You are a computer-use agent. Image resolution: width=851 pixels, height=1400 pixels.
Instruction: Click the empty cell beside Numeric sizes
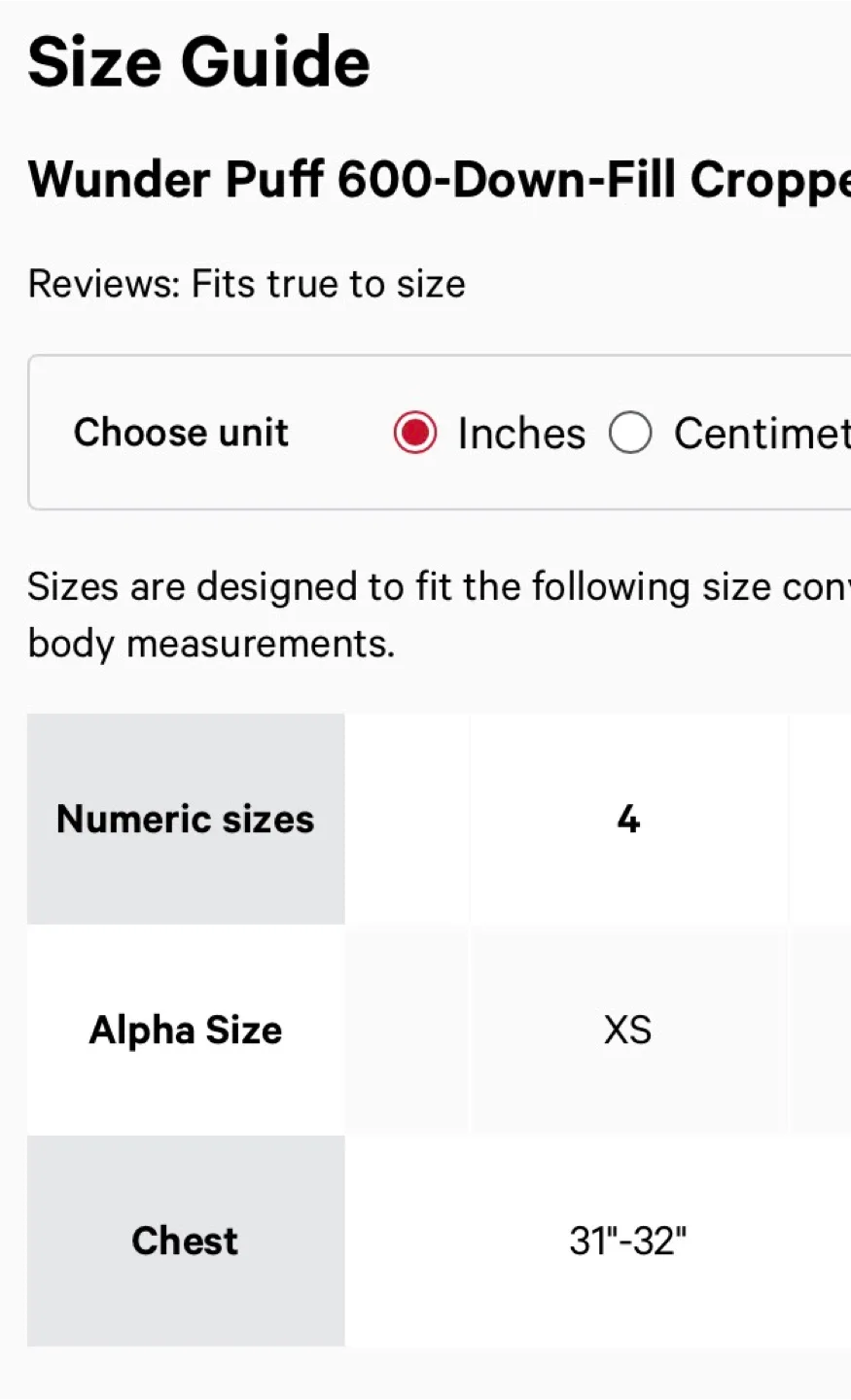click(x=408, y=819)
